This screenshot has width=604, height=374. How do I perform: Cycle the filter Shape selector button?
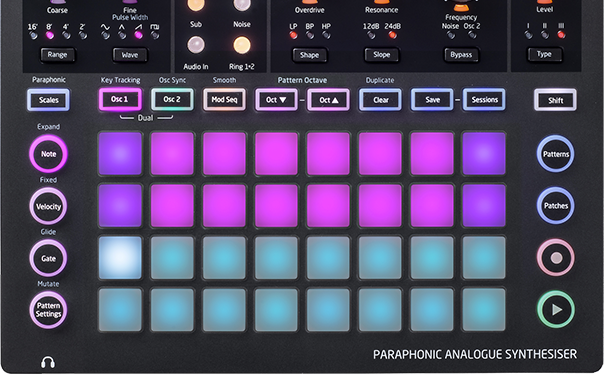pyautogui.click(x=310, y=55)
